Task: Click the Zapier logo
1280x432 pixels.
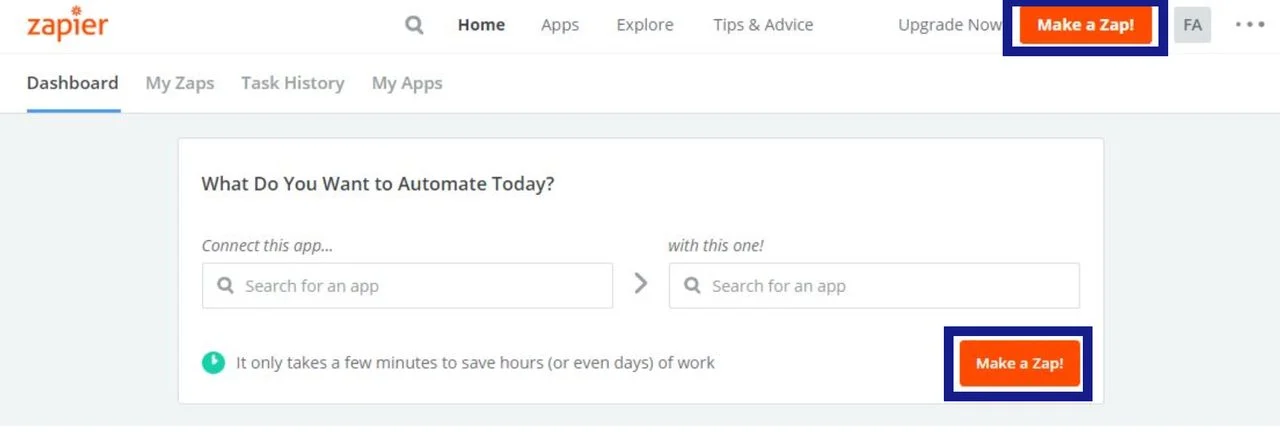Action: (x=67, y=25)
